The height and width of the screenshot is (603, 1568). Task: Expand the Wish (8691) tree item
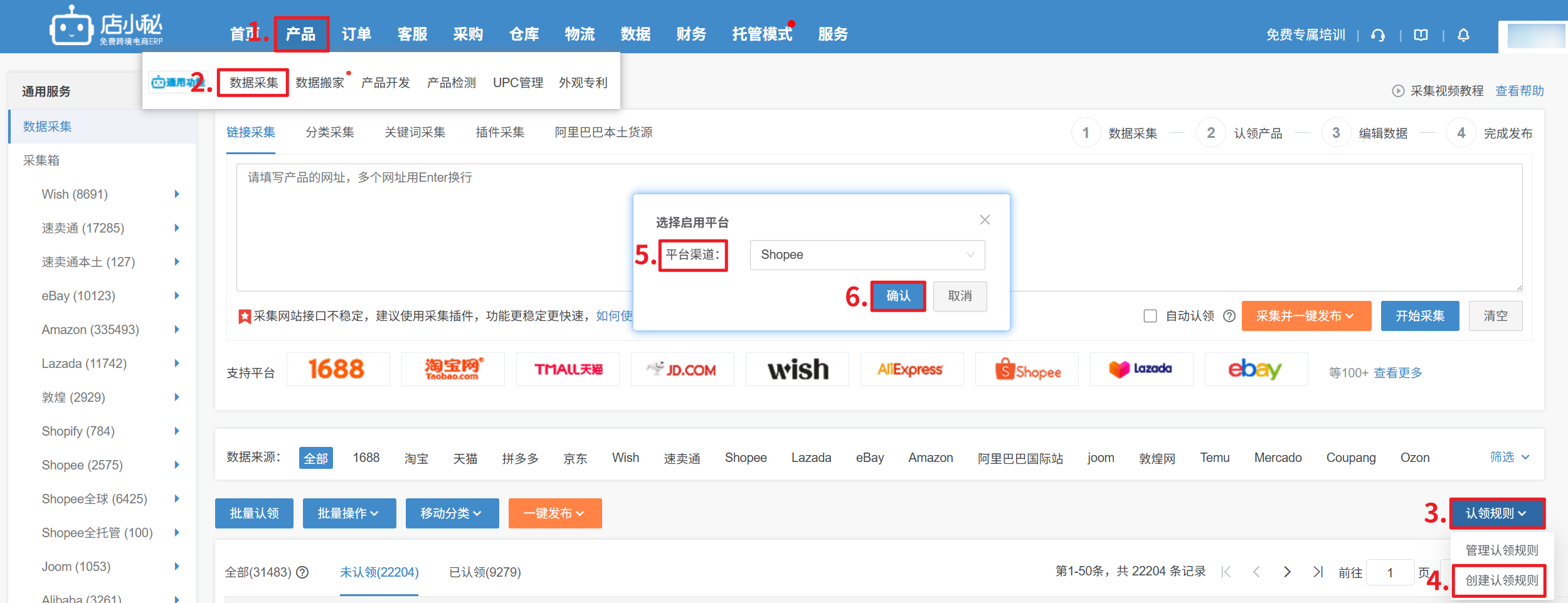[177, 194]
